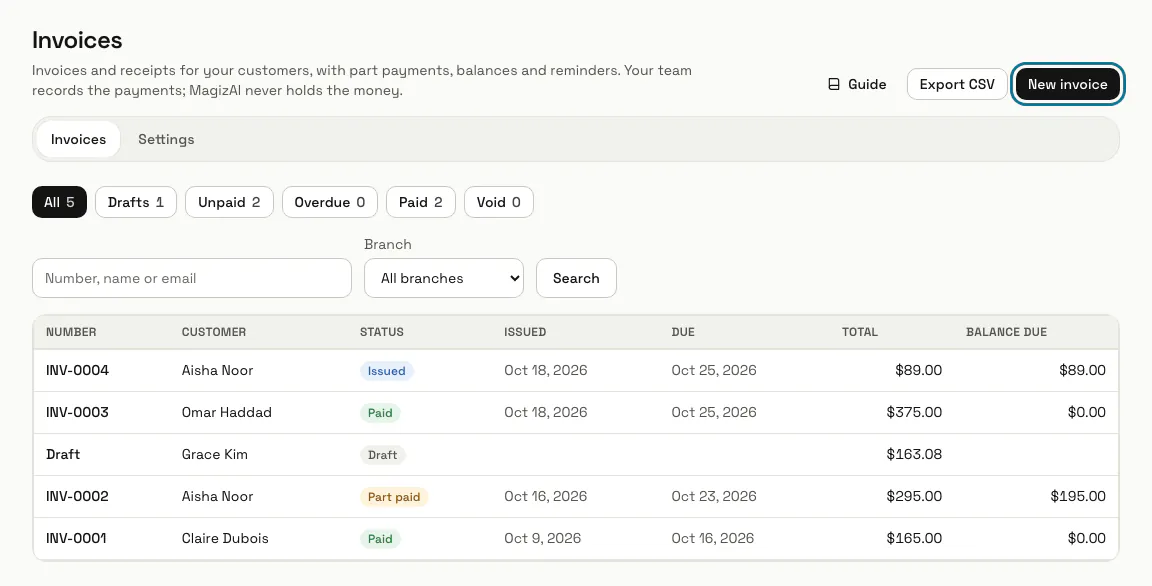Viewport: 1152px width, 586px height.
Task: Click due date Oct 23, 2026
Action: (714, 496)
